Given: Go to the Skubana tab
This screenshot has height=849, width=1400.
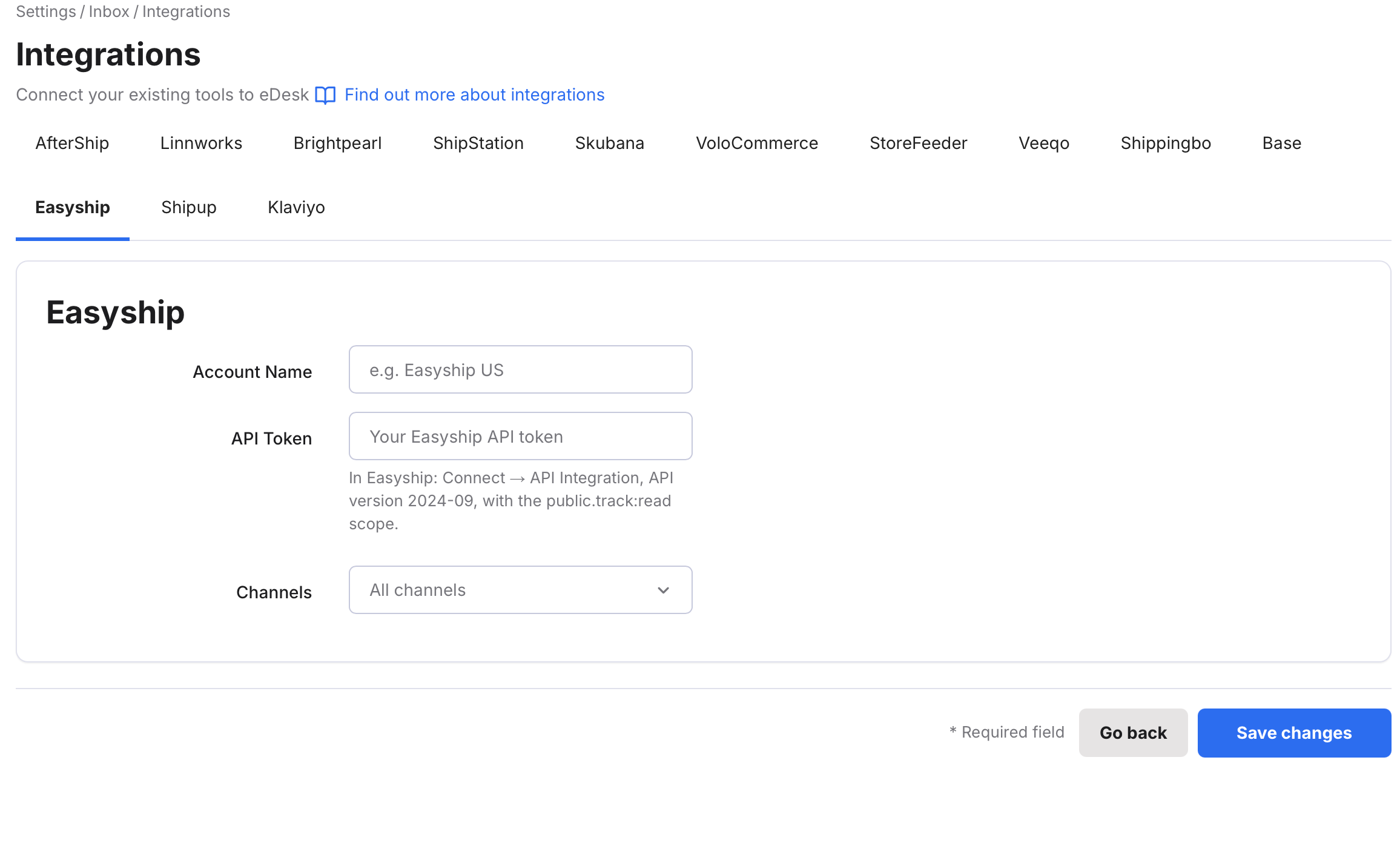Looking at the screenshot, I should (x=609, y=144).
